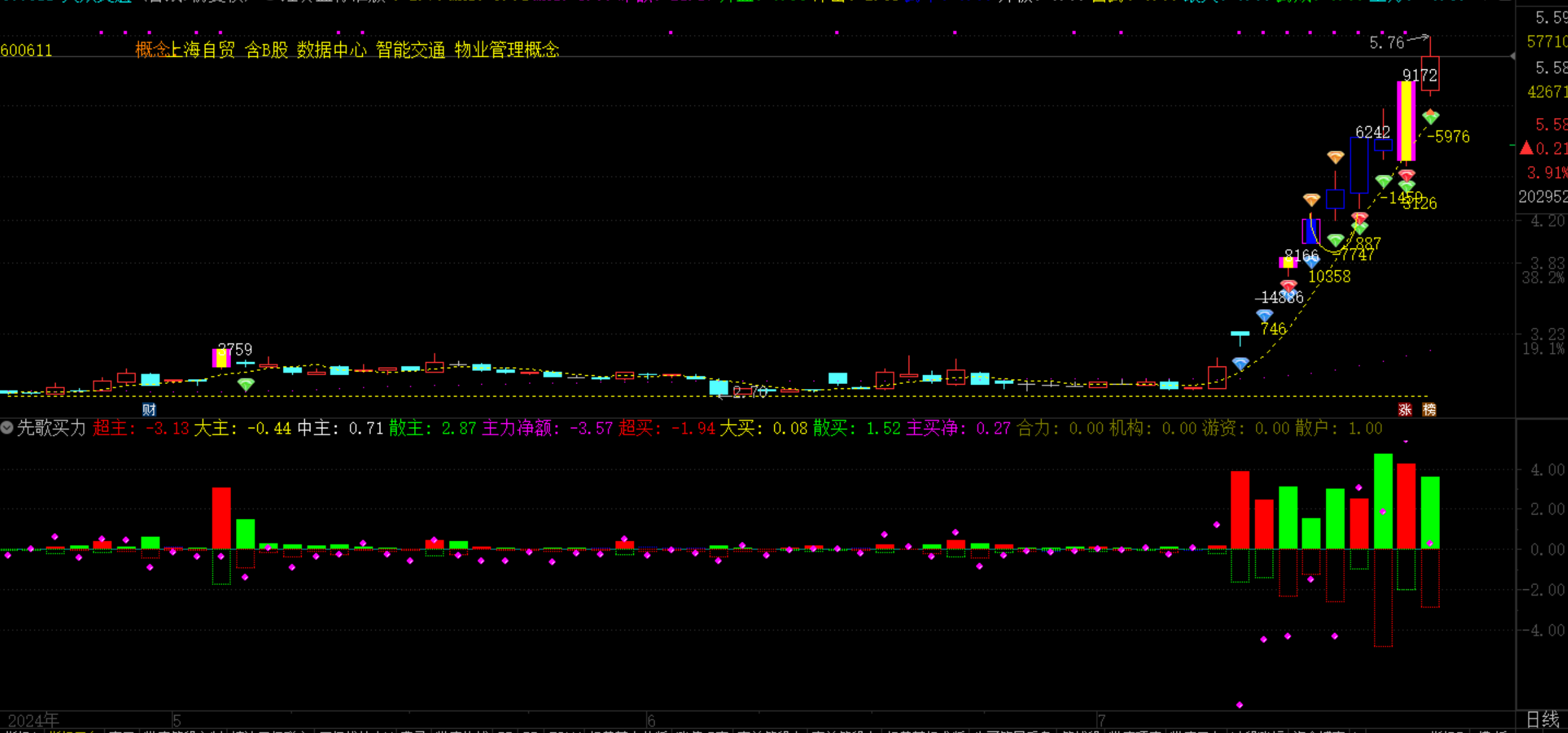The width and height of the screenshot is (1568, 733).
Task: Open the 物业管理概念 concept link
Action: (507, 50)
